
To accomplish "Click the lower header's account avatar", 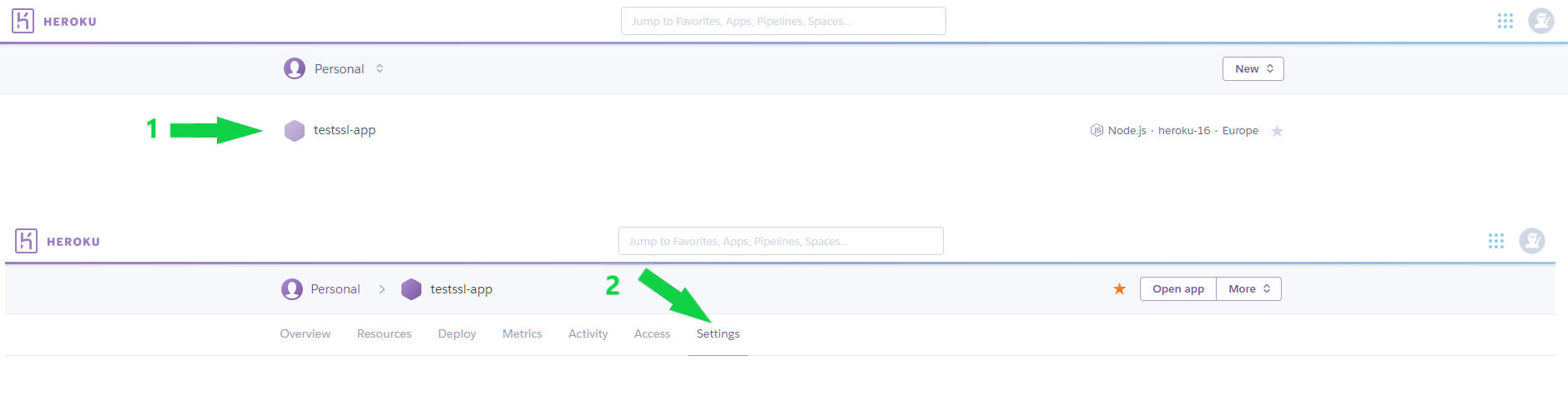I will (x=1531, y=241).
